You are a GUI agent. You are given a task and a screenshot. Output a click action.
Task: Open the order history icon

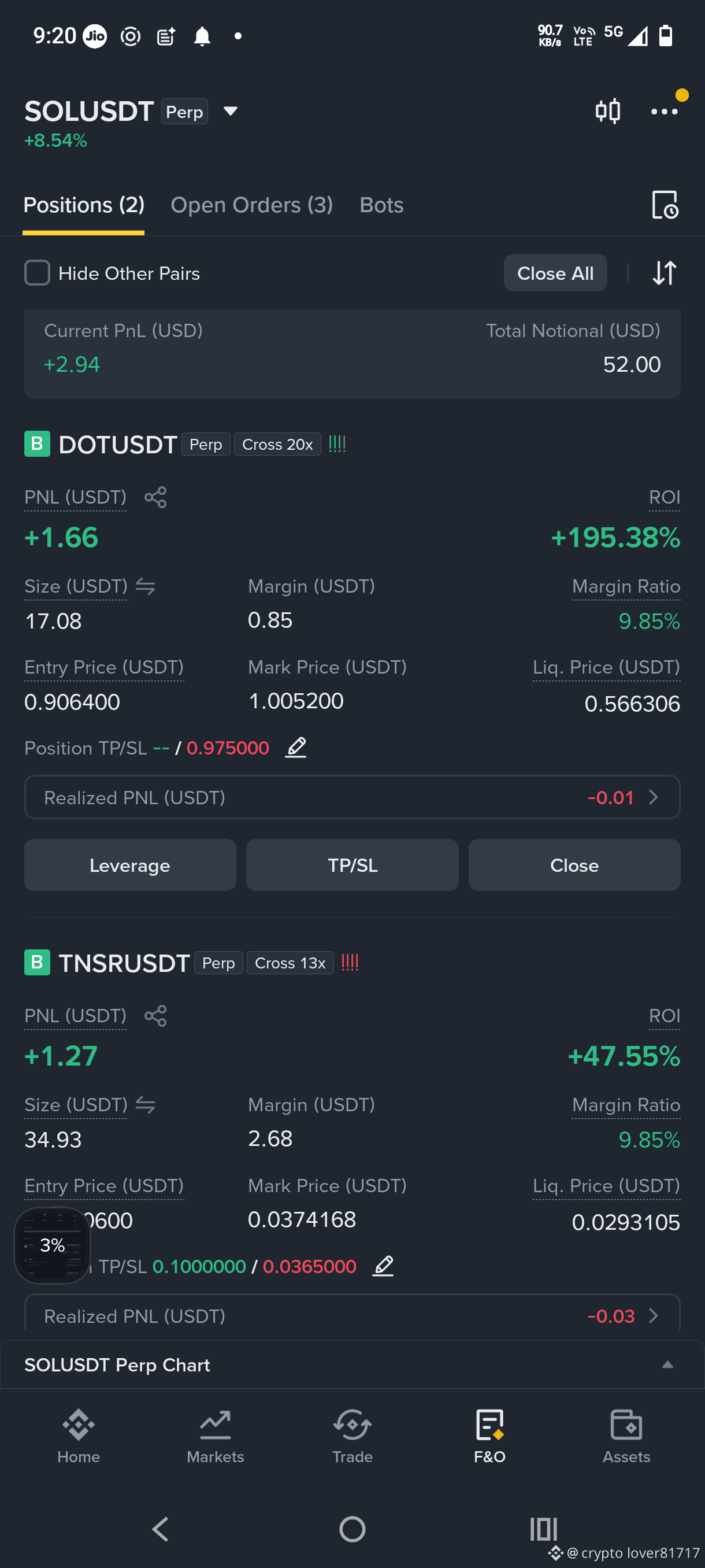pyautogui.click(x=664, y=205)
